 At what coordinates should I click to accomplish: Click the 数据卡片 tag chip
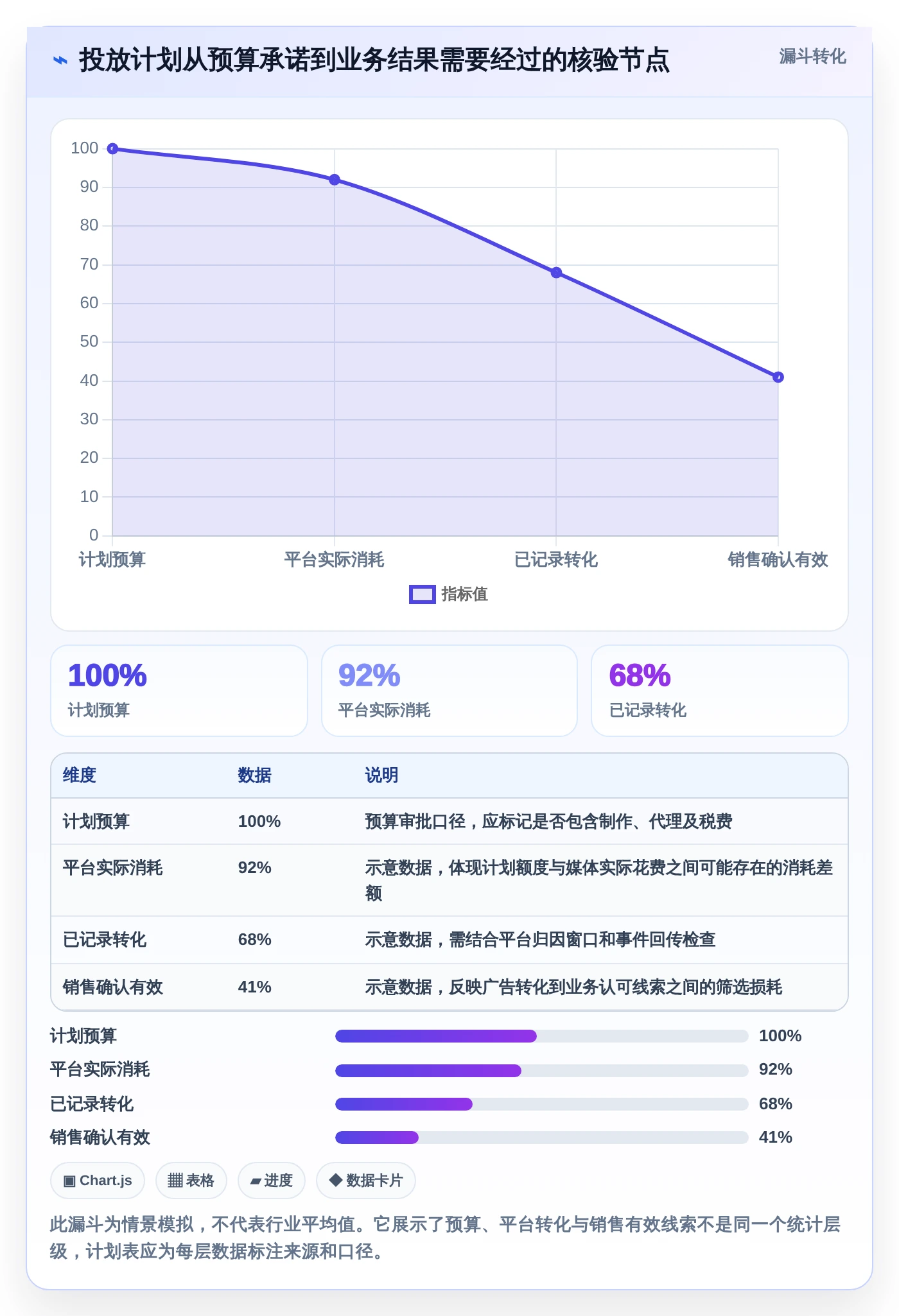click(x=366, y=1181)
